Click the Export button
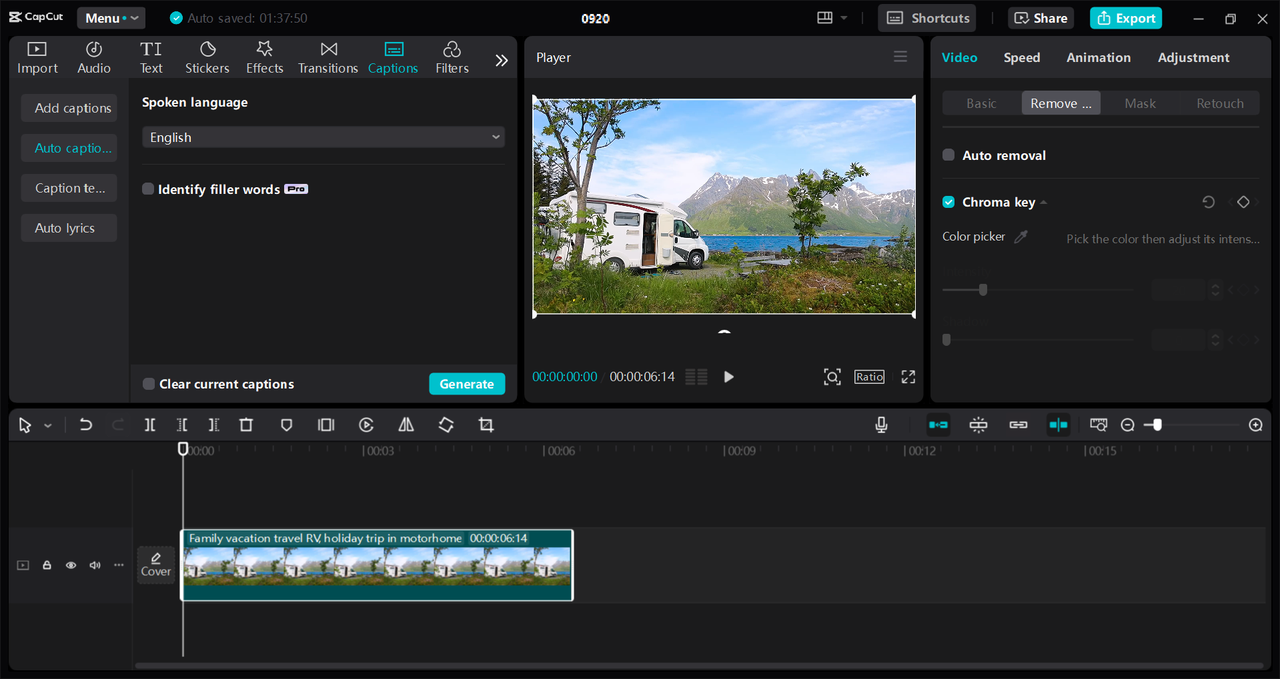Screen dimensions: 1280x679 [1125, 18]
